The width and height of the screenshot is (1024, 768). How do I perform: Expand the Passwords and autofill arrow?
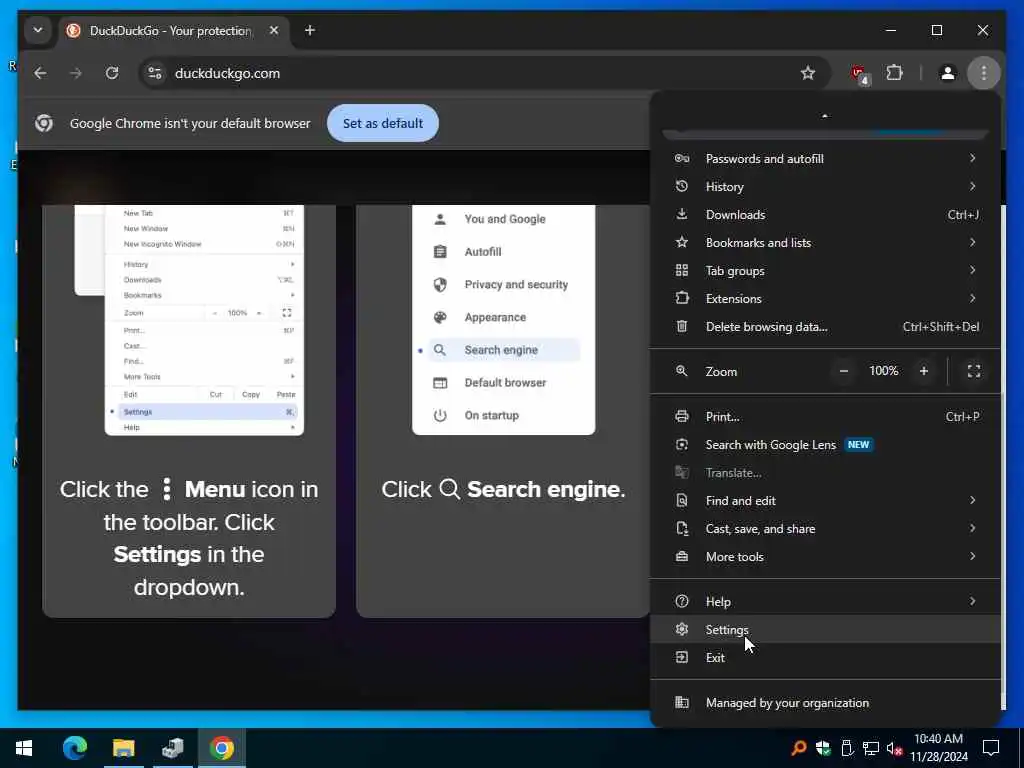pos(972,158)
